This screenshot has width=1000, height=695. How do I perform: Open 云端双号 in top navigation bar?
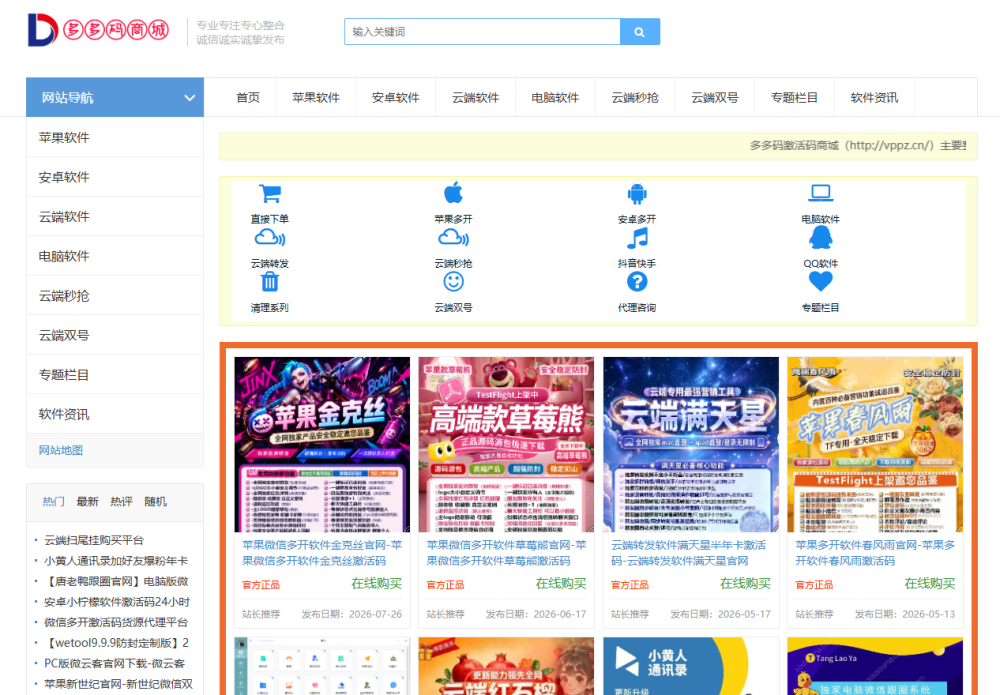pyautogui.click(x=714, y=98)
